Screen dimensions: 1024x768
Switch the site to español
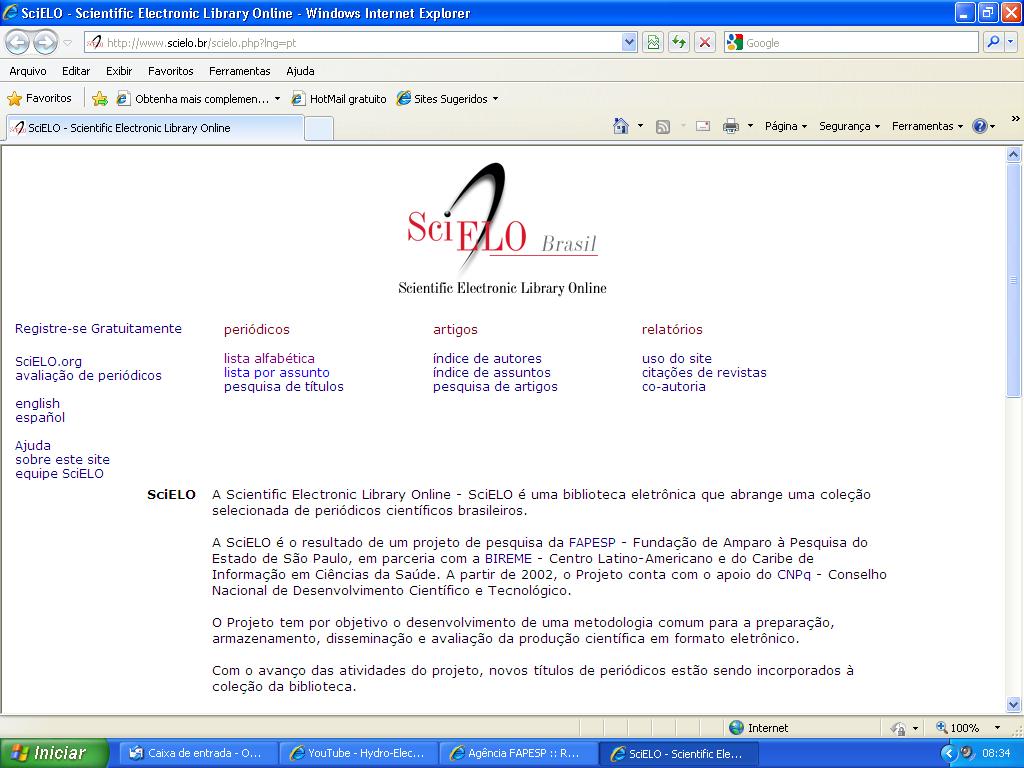40,417
